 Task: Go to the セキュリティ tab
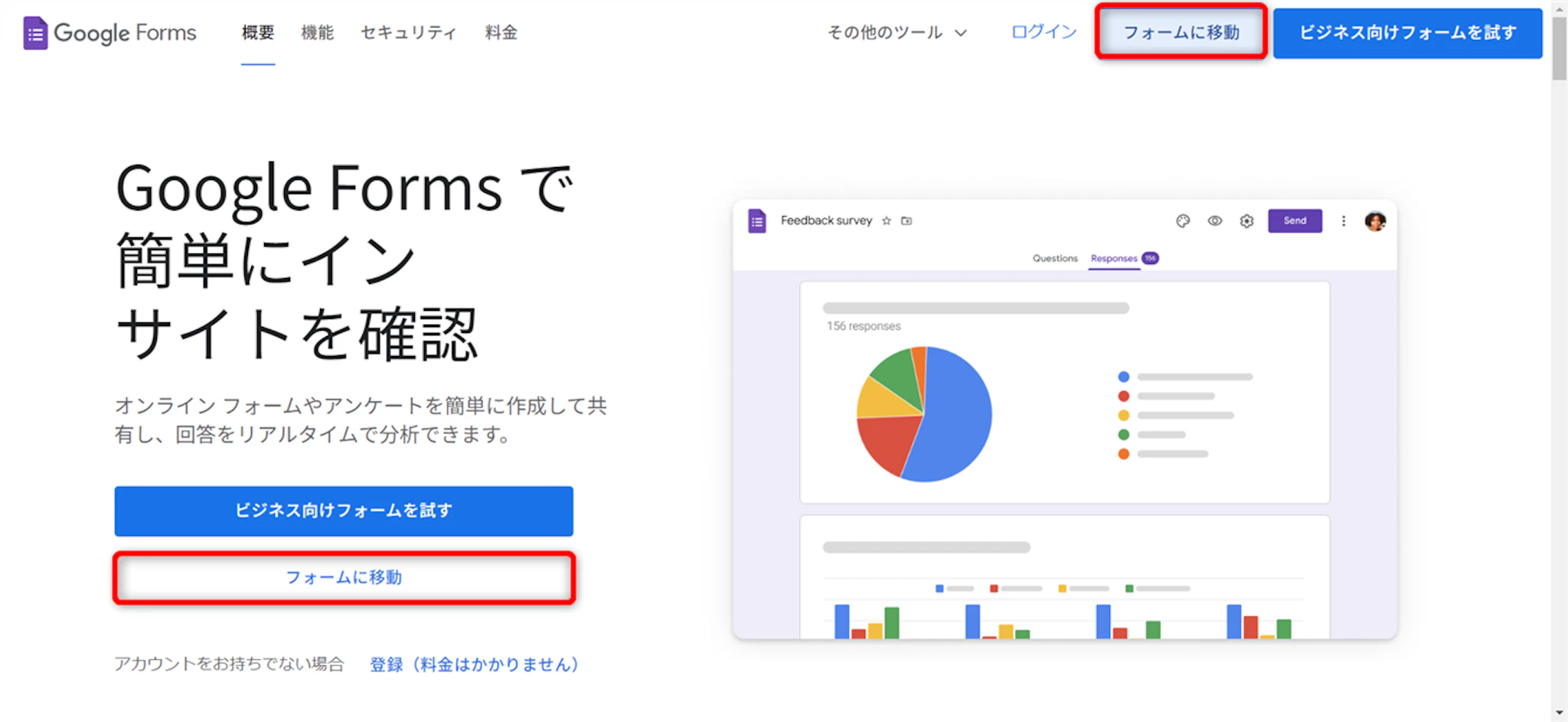408,33
